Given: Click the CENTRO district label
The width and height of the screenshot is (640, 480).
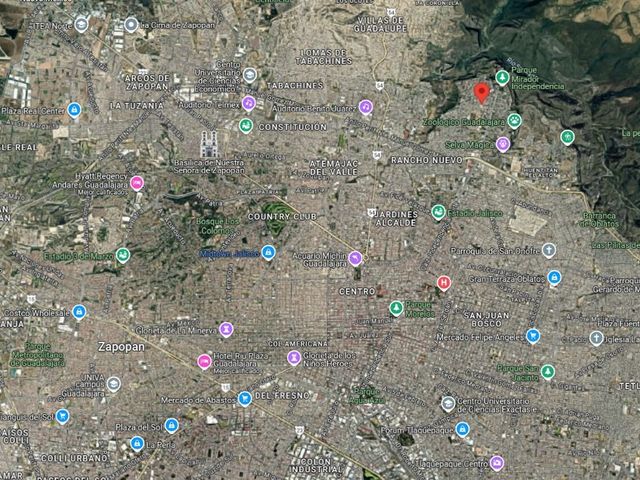Looking at the screenshot, I should click(357, 291).
